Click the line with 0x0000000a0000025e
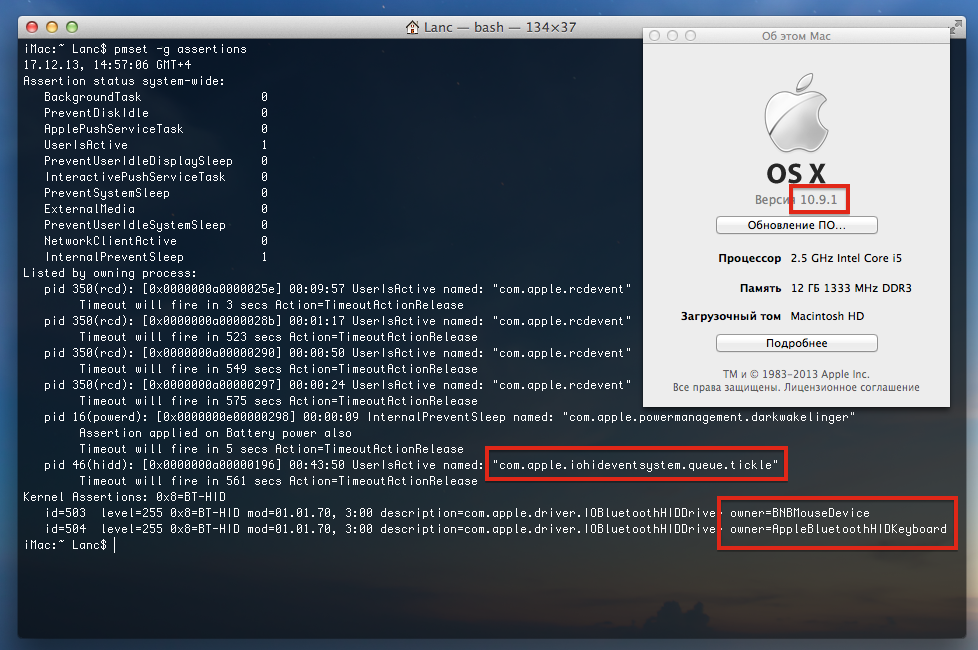Image resolution: width=978 pixels, height=650 pixels. tap(337, 289)
